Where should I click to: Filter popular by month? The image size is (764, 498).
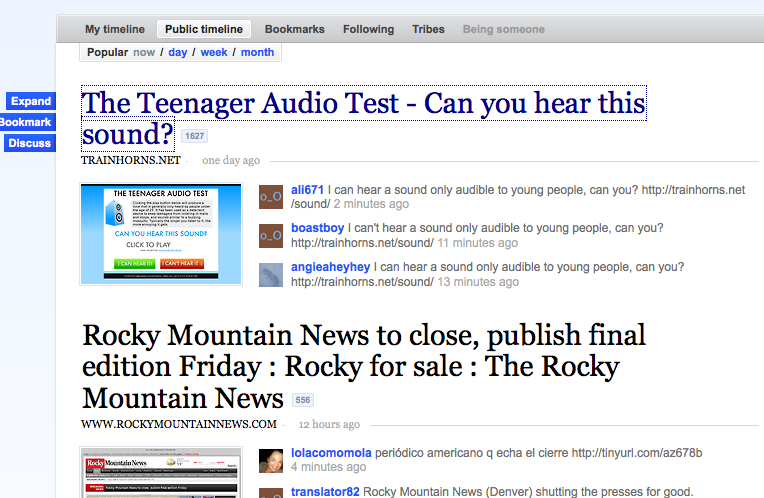[257, 52]
